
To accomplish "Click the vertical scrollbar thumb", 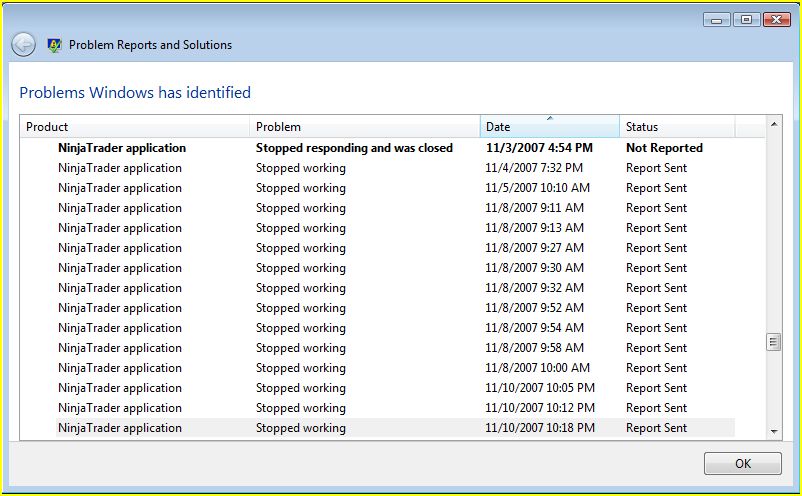I will (773, 342).
